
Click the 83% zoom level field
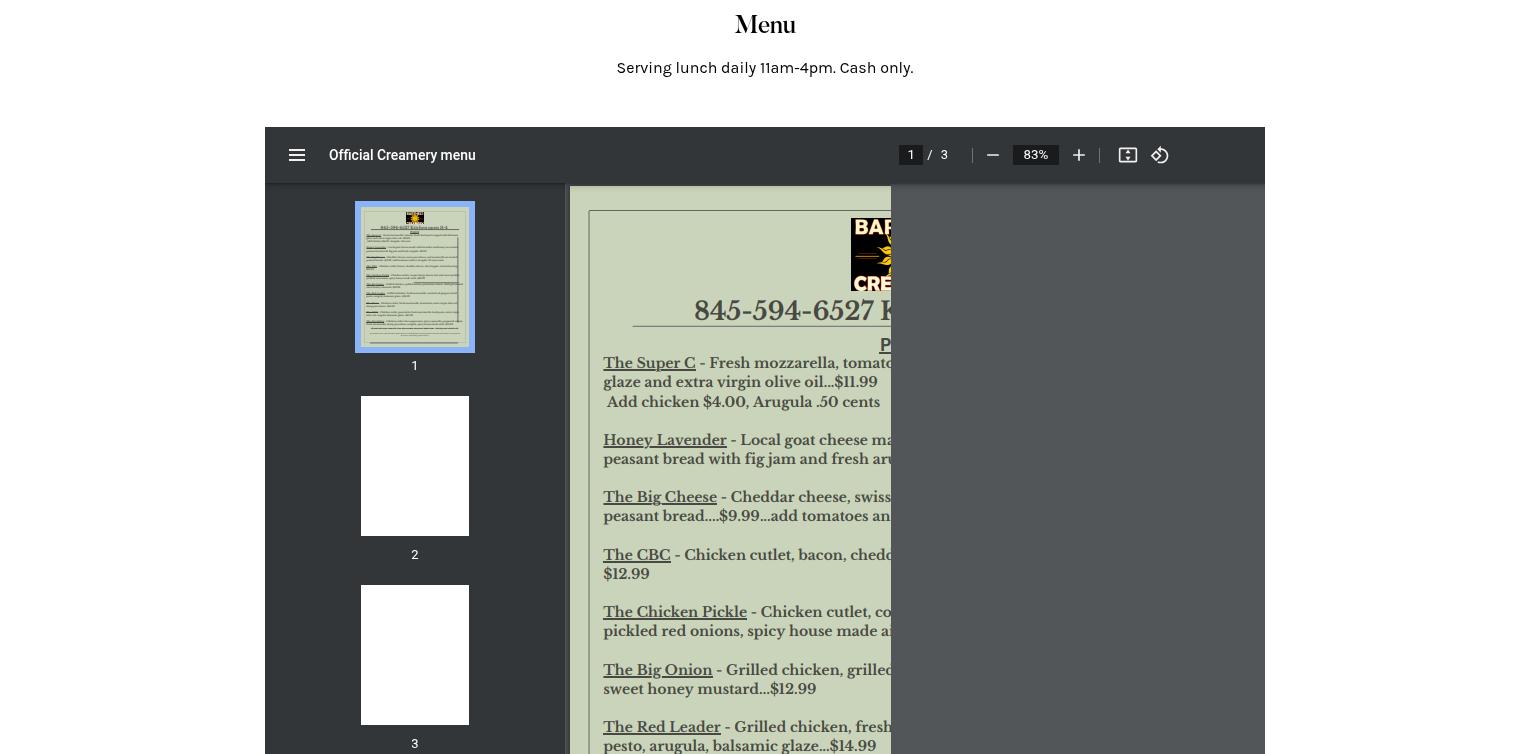tap(1036, 155)
